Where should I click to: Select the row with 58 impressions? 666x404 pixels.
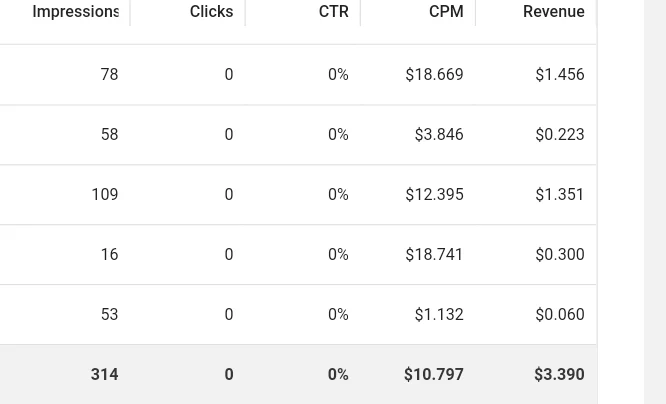[x=298, y=135]
